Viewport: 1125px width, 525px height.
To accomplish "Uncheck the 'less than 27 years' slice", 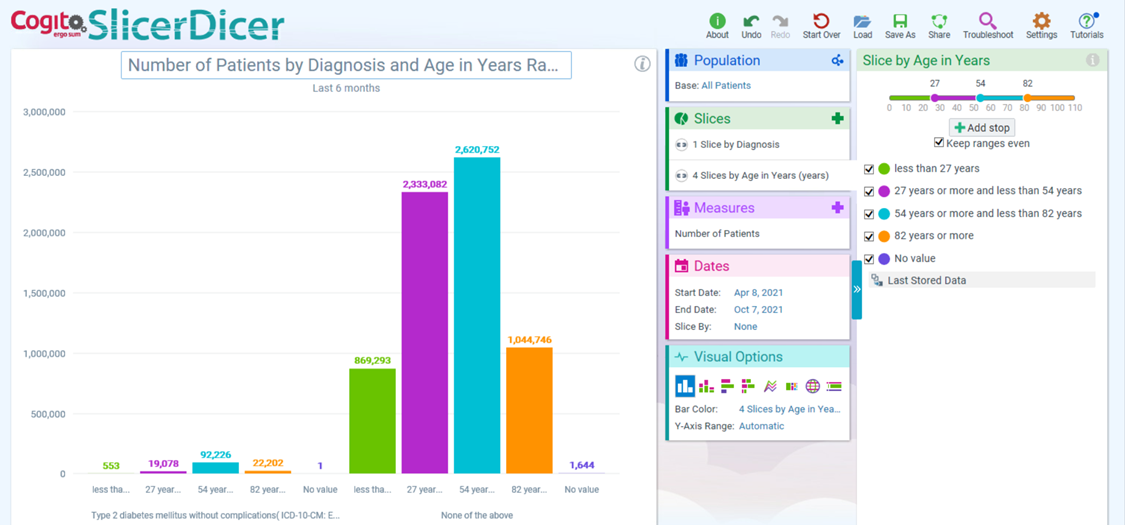I will point(869,169).
